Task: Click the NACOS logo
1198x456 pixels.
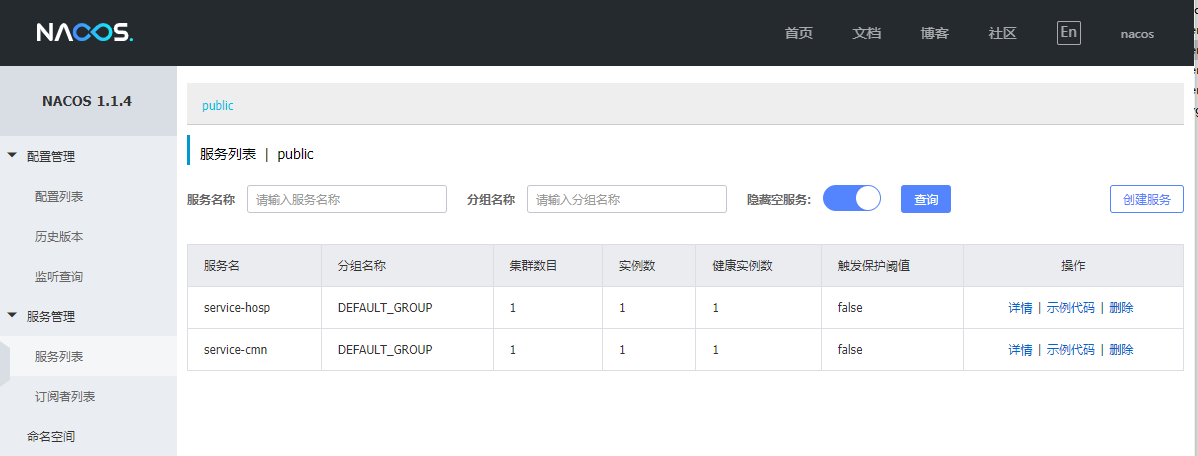Action: [x=84, y=33]
